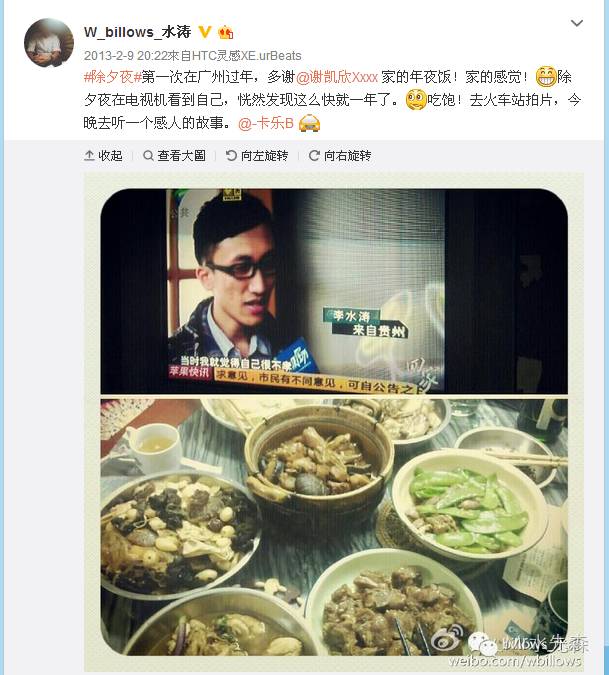Click the expanded TV and dinner photo

(334, 422)
